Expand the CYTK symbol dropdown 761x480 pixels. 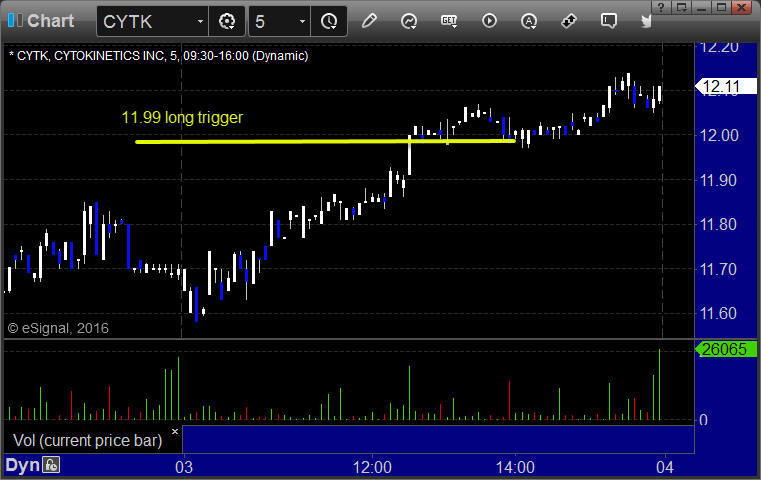(200, 21)
